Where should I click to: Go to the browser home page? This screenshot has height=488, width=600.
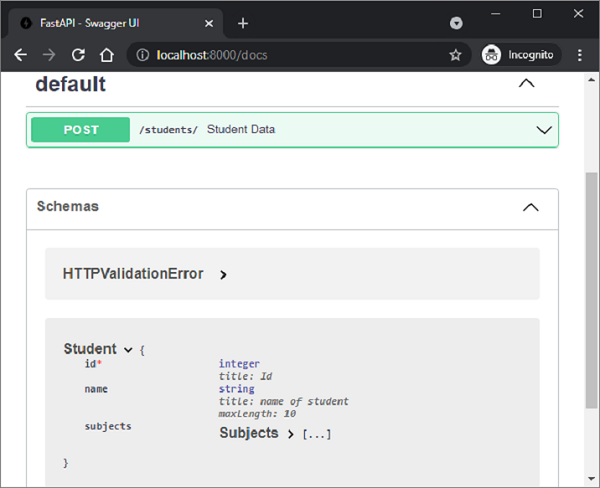pos(107,55)
